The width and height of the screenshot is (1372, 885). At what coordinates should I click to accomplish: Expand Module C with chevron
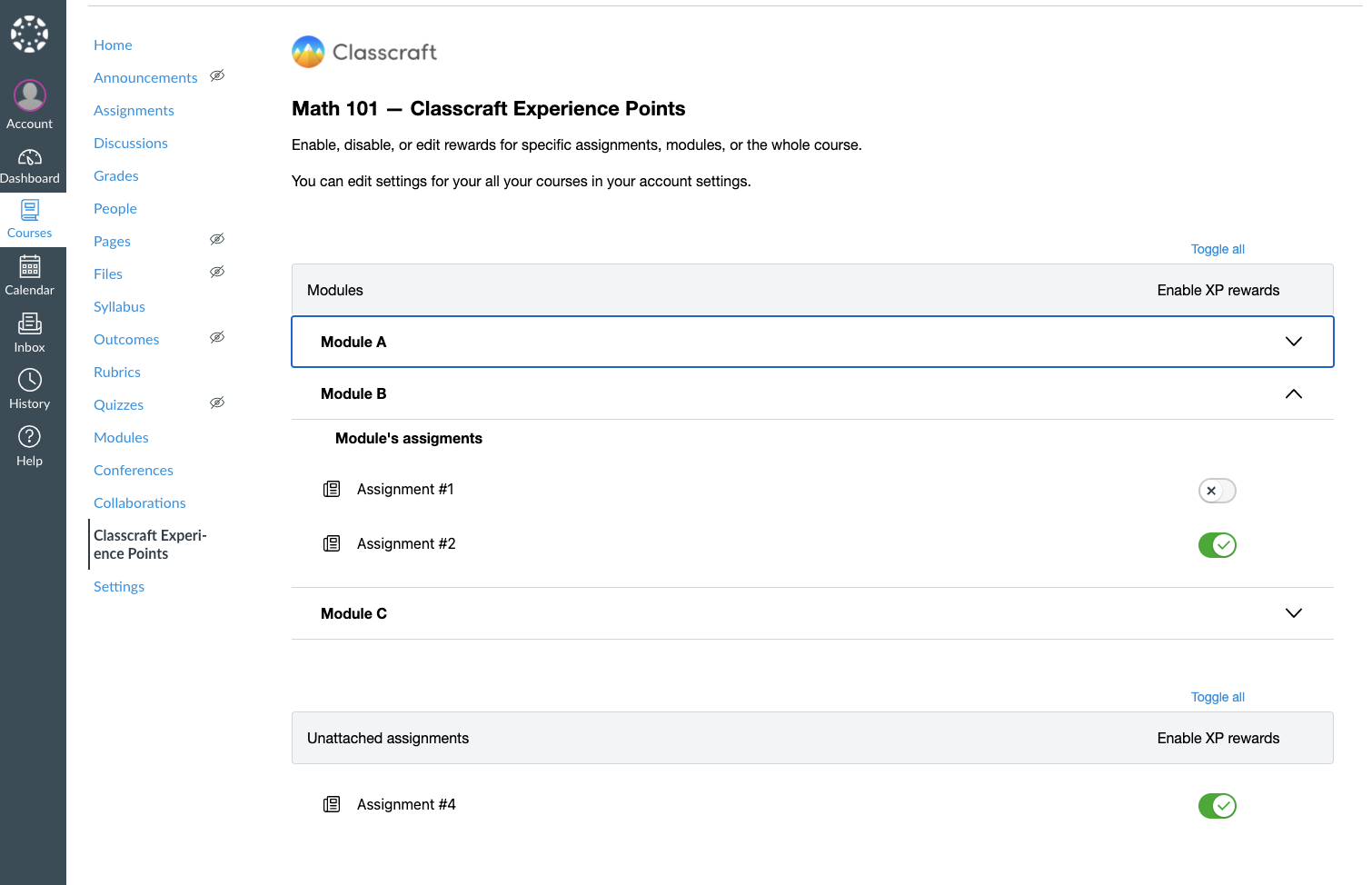(x=1294, y=613)
